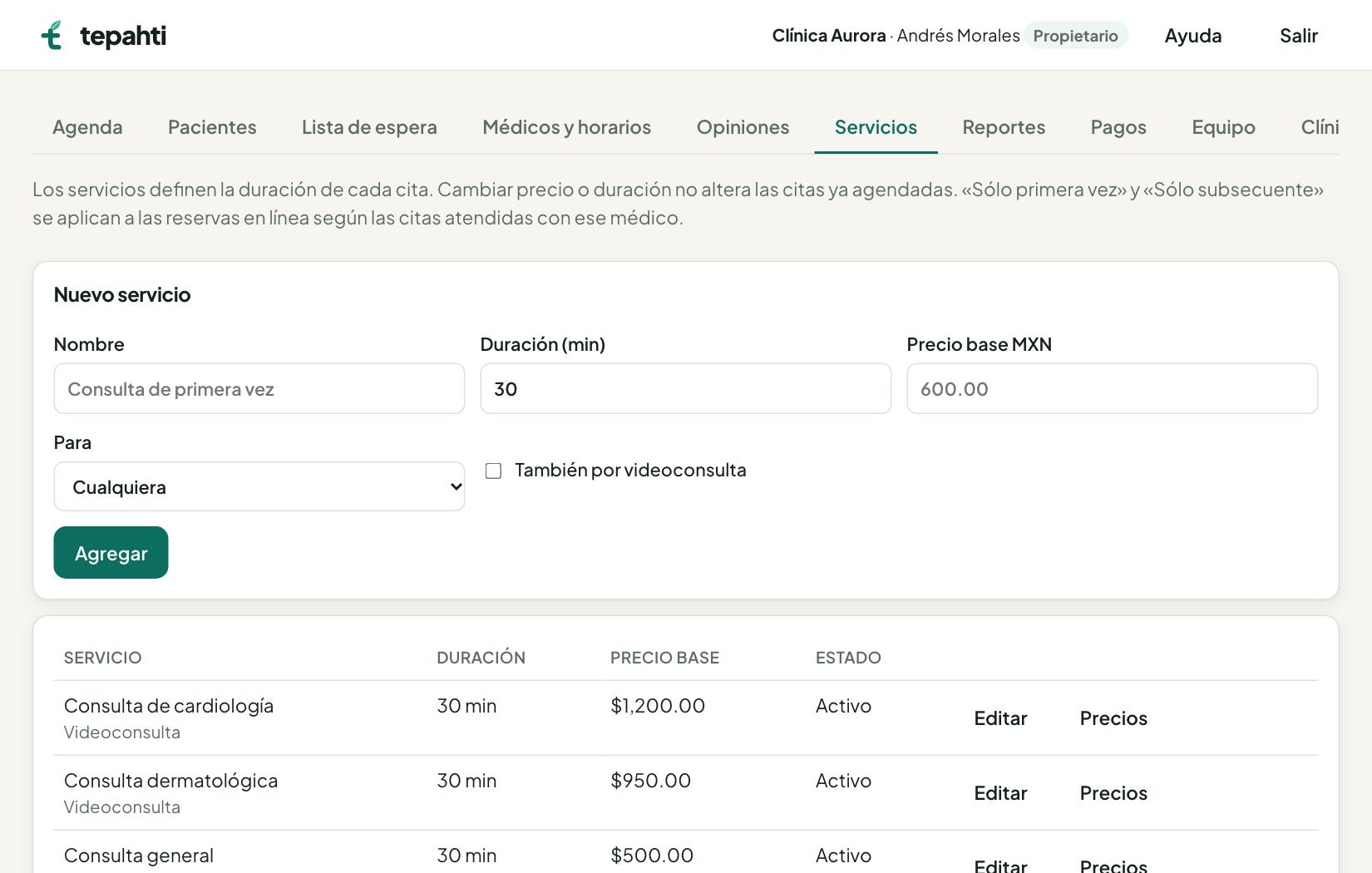Viewport: 1372px width, 873px height.
Task: Edit the Consulta de cardiología service
Action: point(1000,718)
